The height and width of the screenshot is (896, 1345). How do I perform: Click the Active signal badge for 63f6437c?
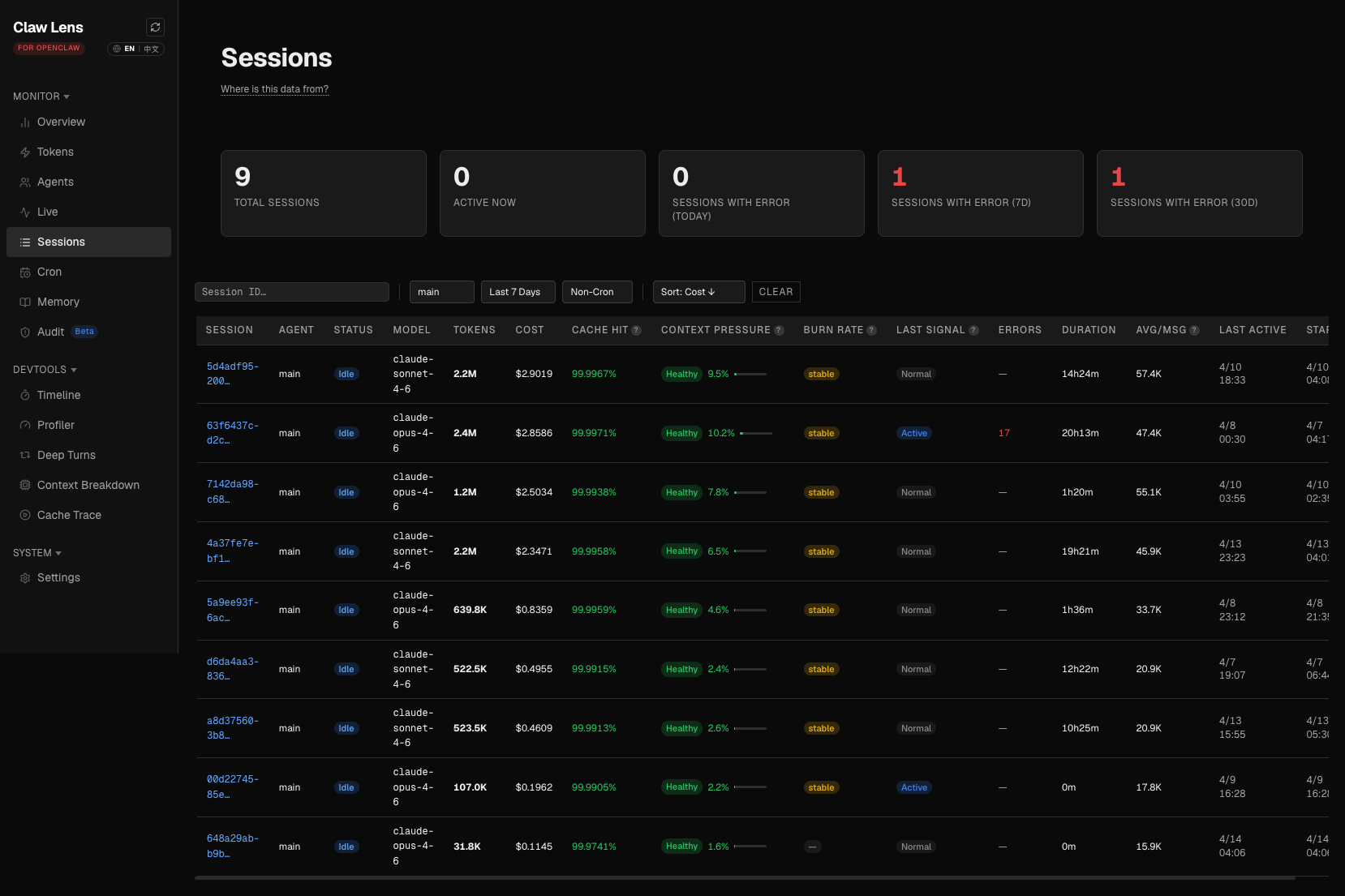tap(914, 434)
